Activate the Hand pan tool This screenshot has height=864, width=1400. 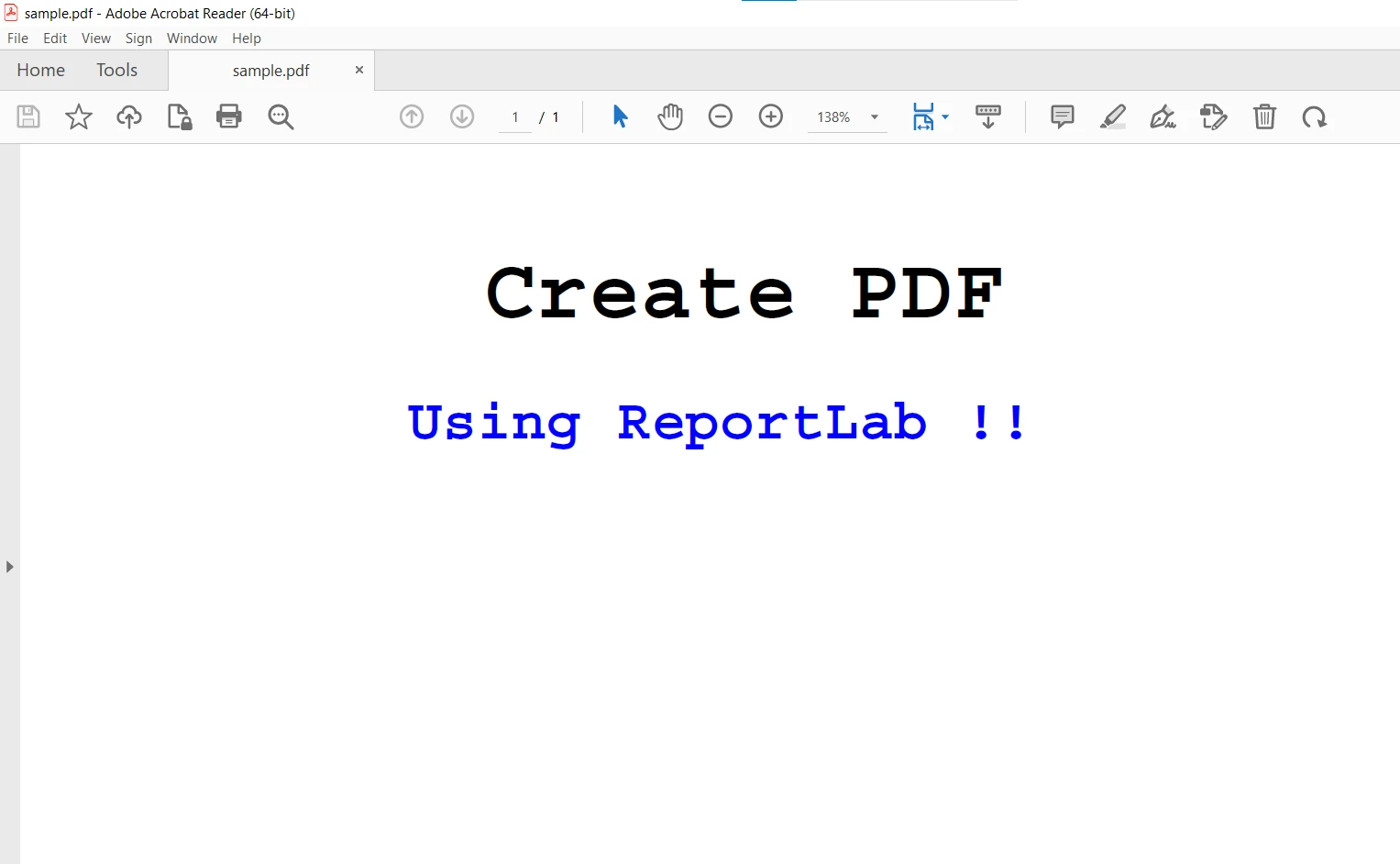click(670, 116)
